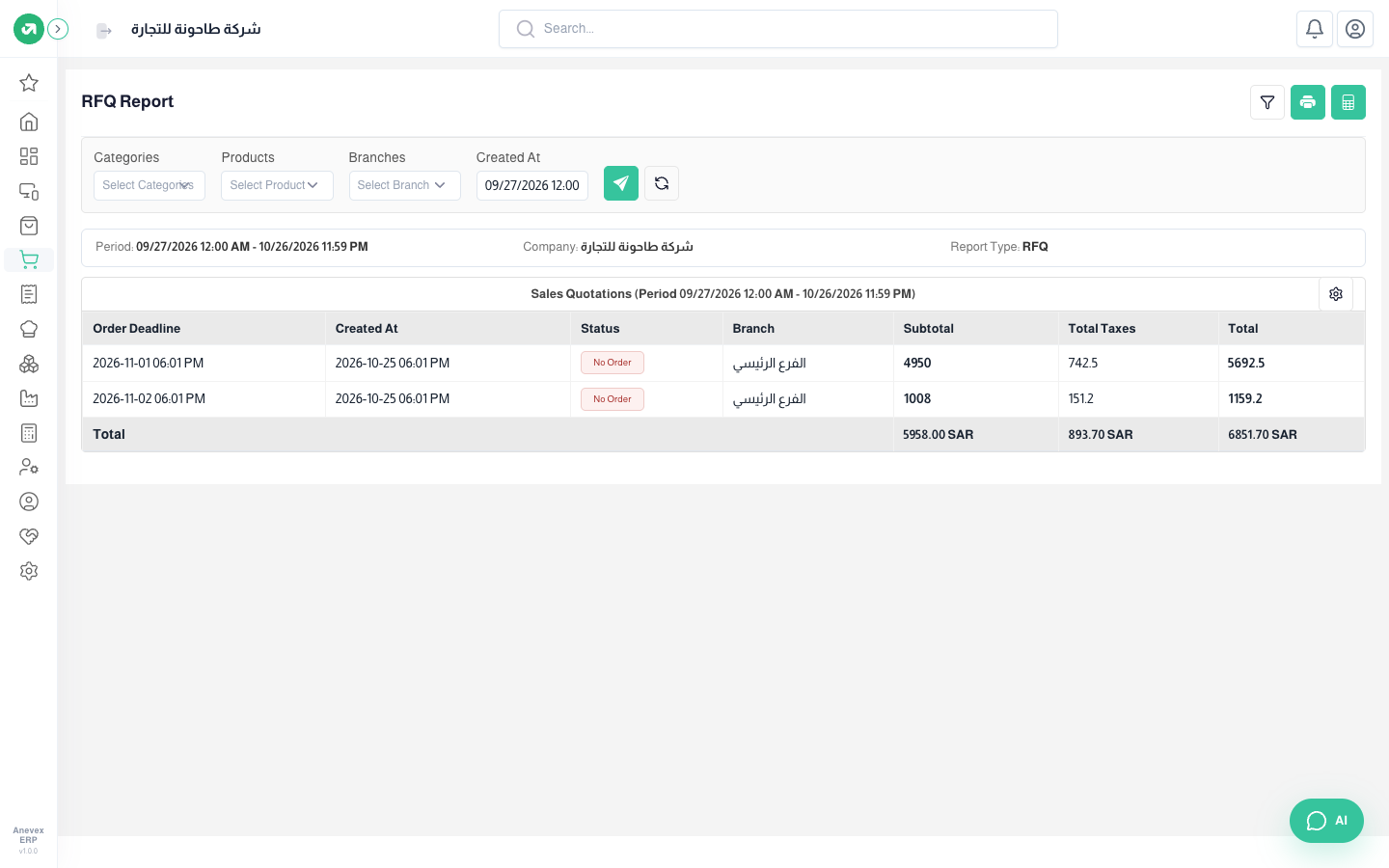This screenshot has width=1389, height=868.
Task: Click the green calculator export button
Action: pyautogui.click(x=1348, y=102)
